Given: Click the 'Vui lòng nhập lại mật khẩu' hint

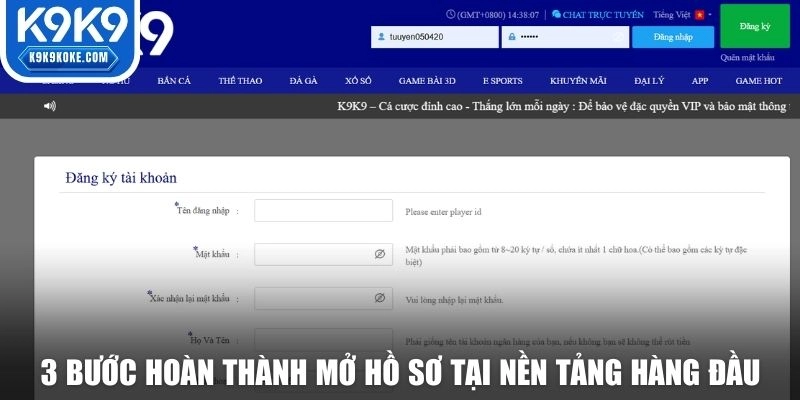Looking at the screenshot, I should click(454, 300).
